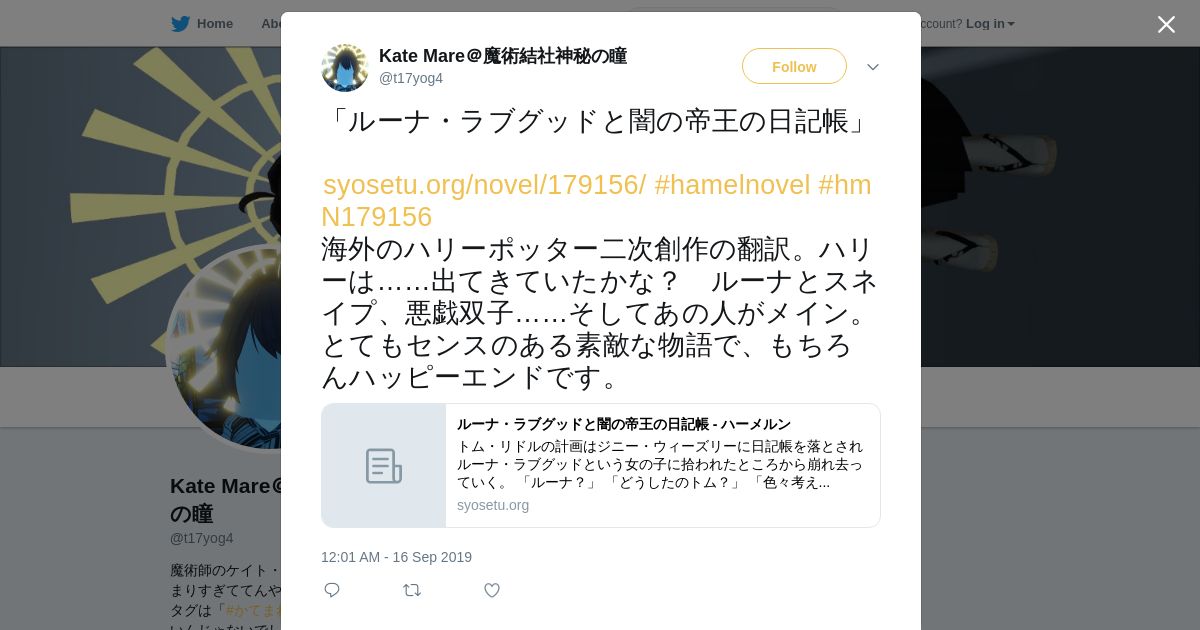Screen dimensions: 1200x630
Task: Open Kate Mare's avatar in tweet
Action: tap(345, 67)
